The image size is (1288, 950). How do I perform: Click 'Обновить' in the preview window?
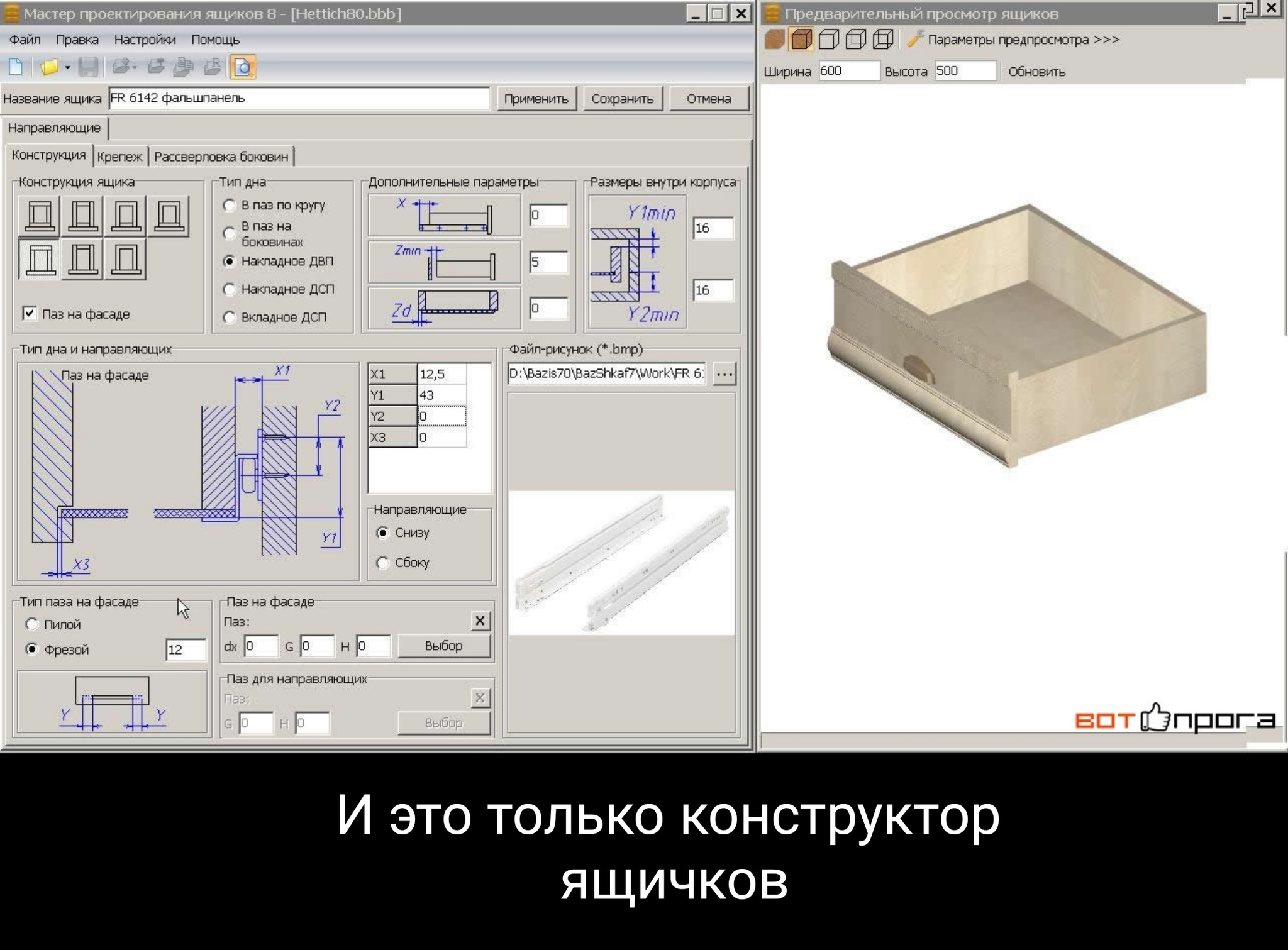point(1037,72)
